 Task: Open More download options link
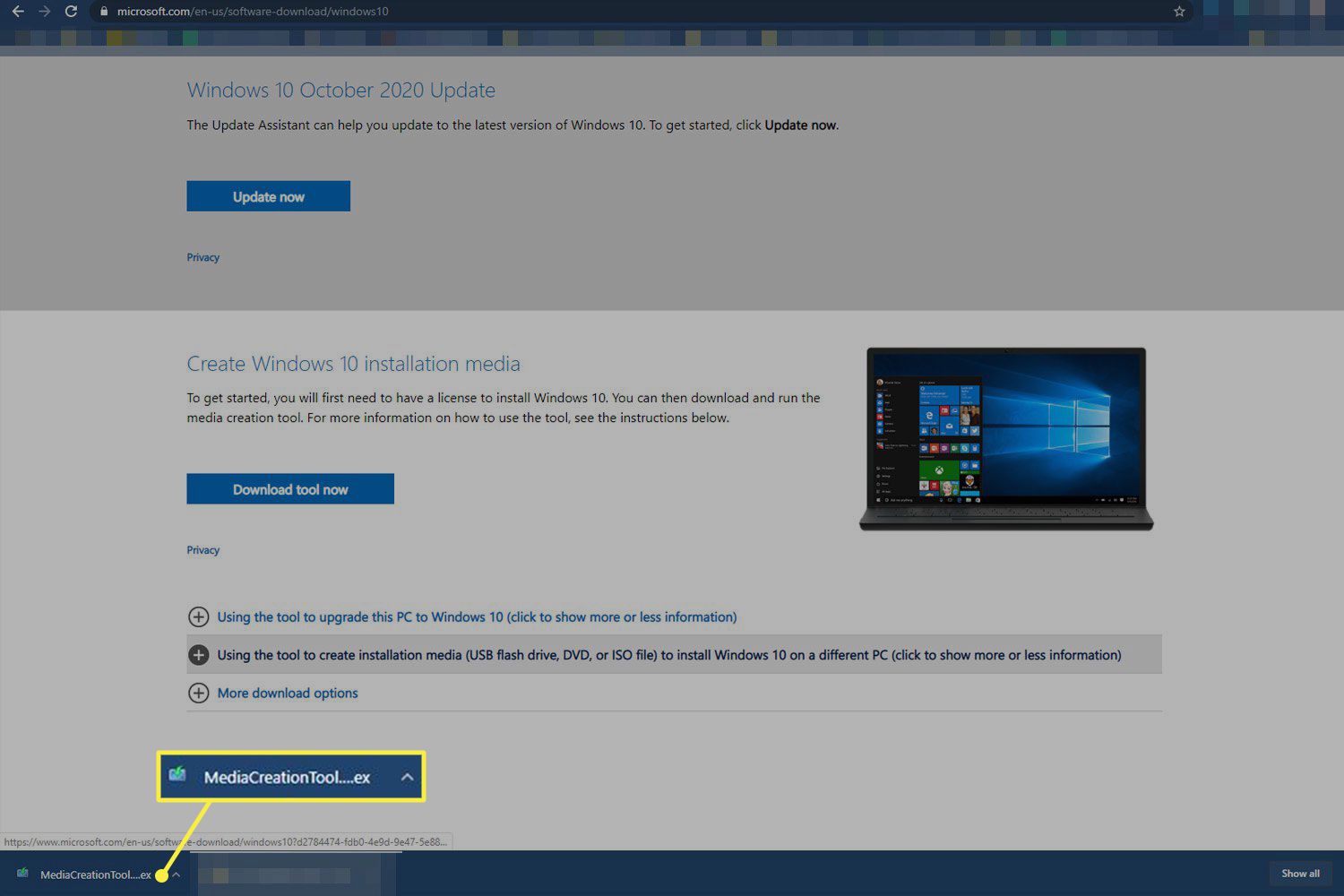click(288, 694)
